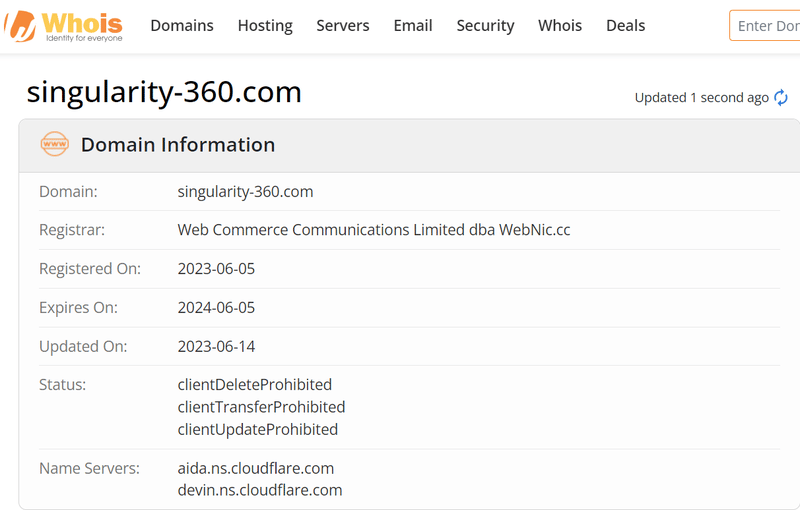
Task: Click the Updated On date 2023-06-14
Action: click(x=216, y=347)
